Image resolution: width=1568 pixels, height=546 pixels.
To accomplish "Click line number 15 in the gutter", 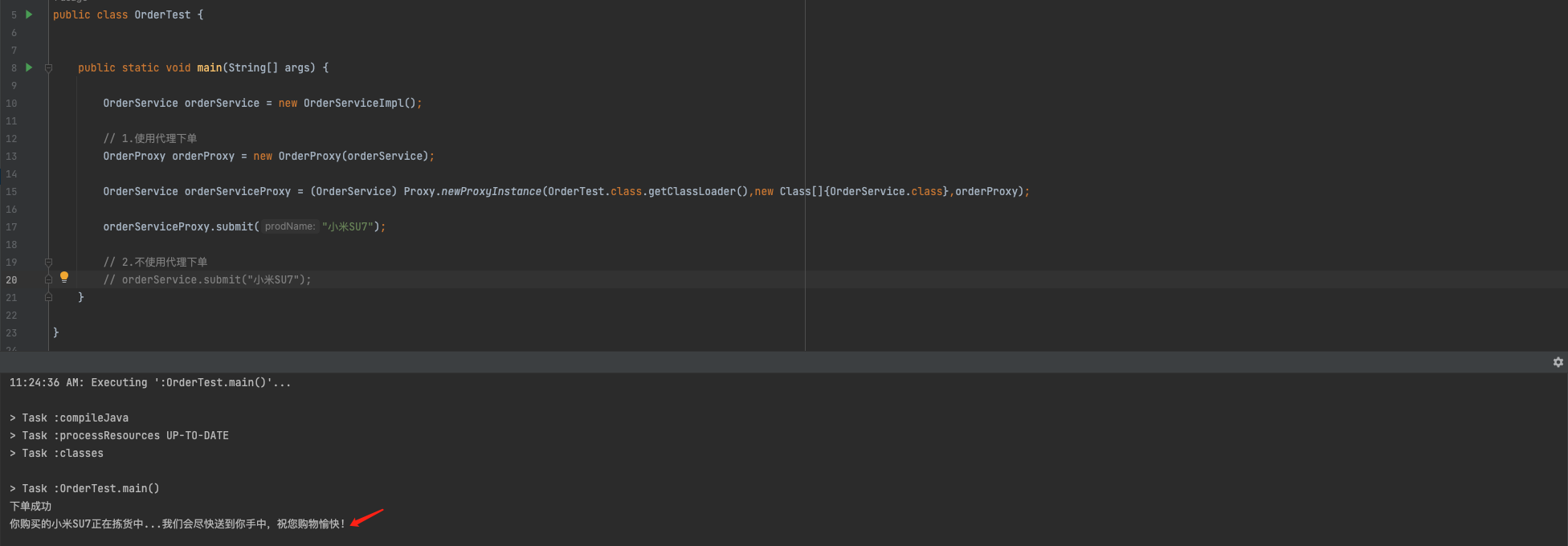I will point(11,192).
